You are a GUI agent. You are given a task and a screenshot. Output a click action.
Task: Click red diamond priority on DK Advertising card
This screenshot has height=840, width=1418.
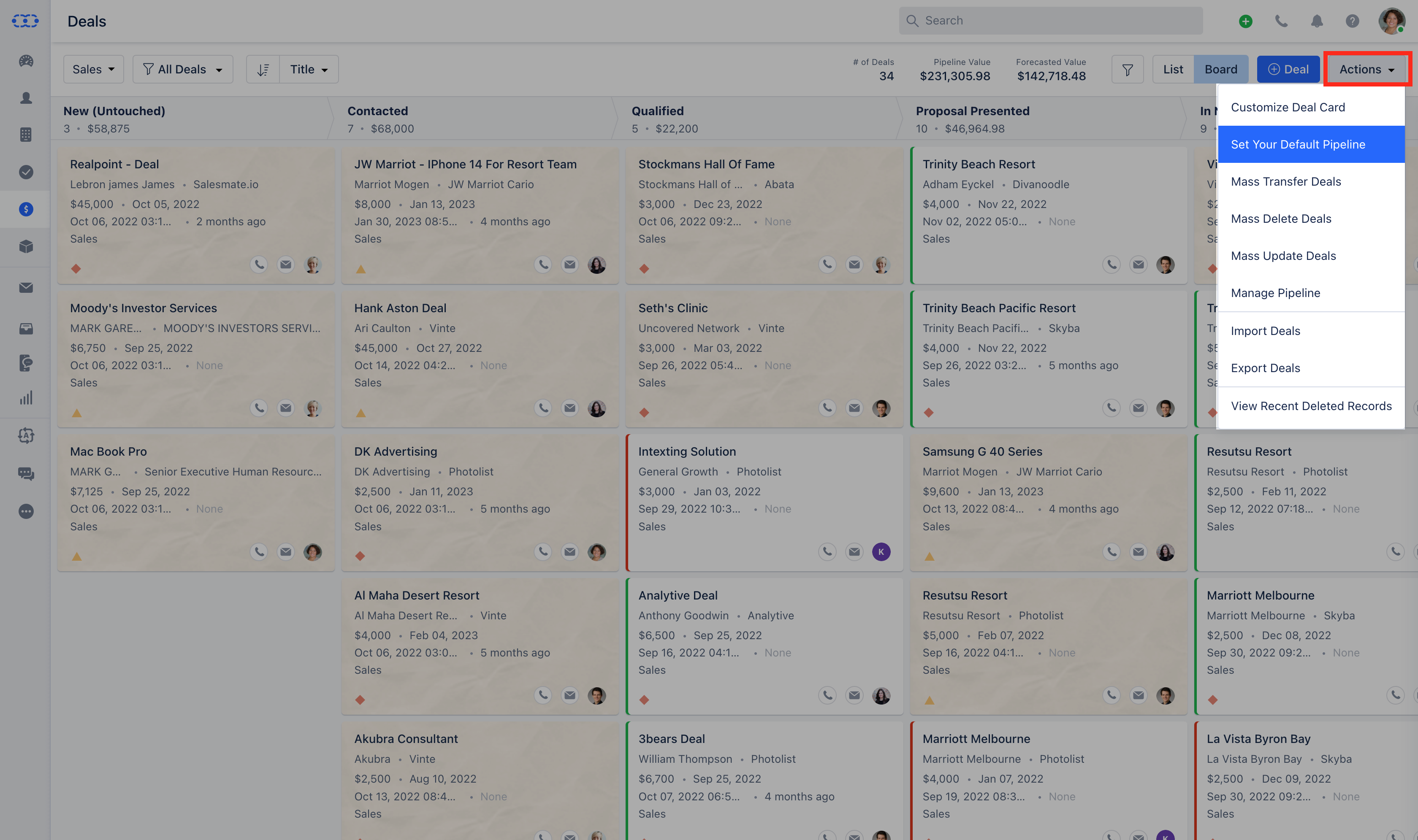point(360,556)
